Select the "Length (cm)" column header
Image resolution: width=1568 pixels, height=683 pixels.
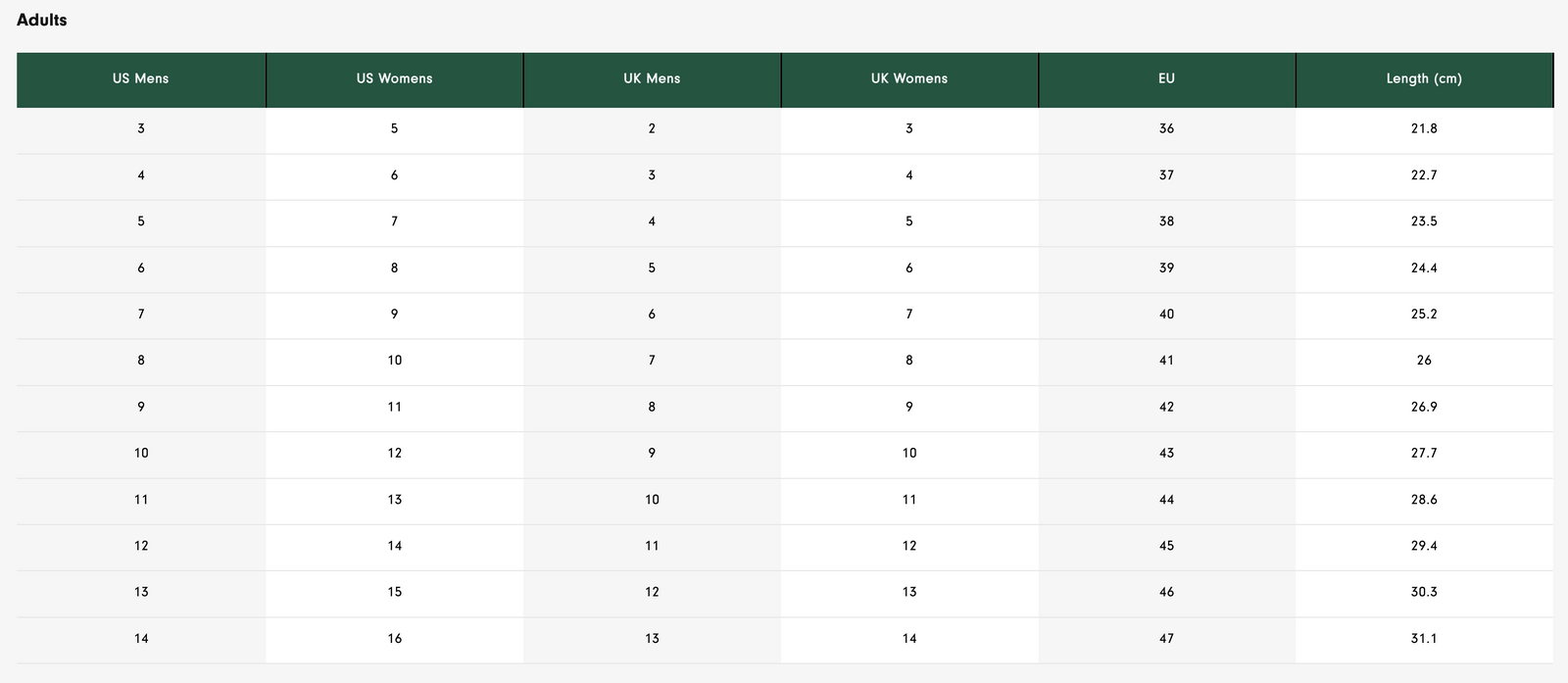tap(1424, 79)
